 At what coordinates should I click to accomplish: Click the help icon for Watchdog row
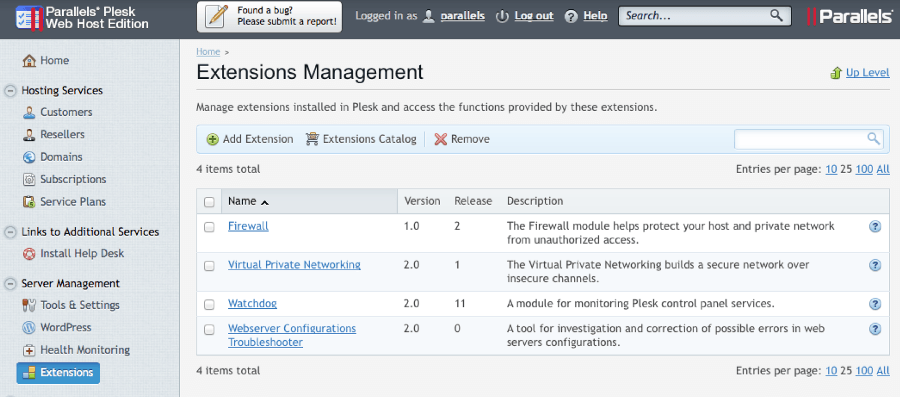coord(875,304)
